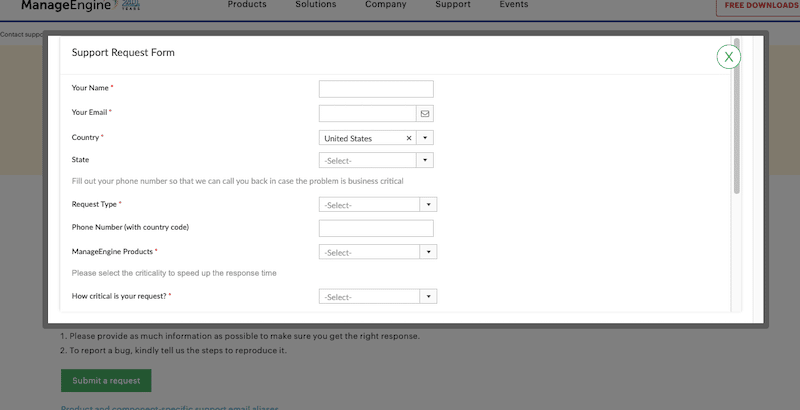
Task: Open product-specific support email aliases link
Action: click(x=170, y=407)
